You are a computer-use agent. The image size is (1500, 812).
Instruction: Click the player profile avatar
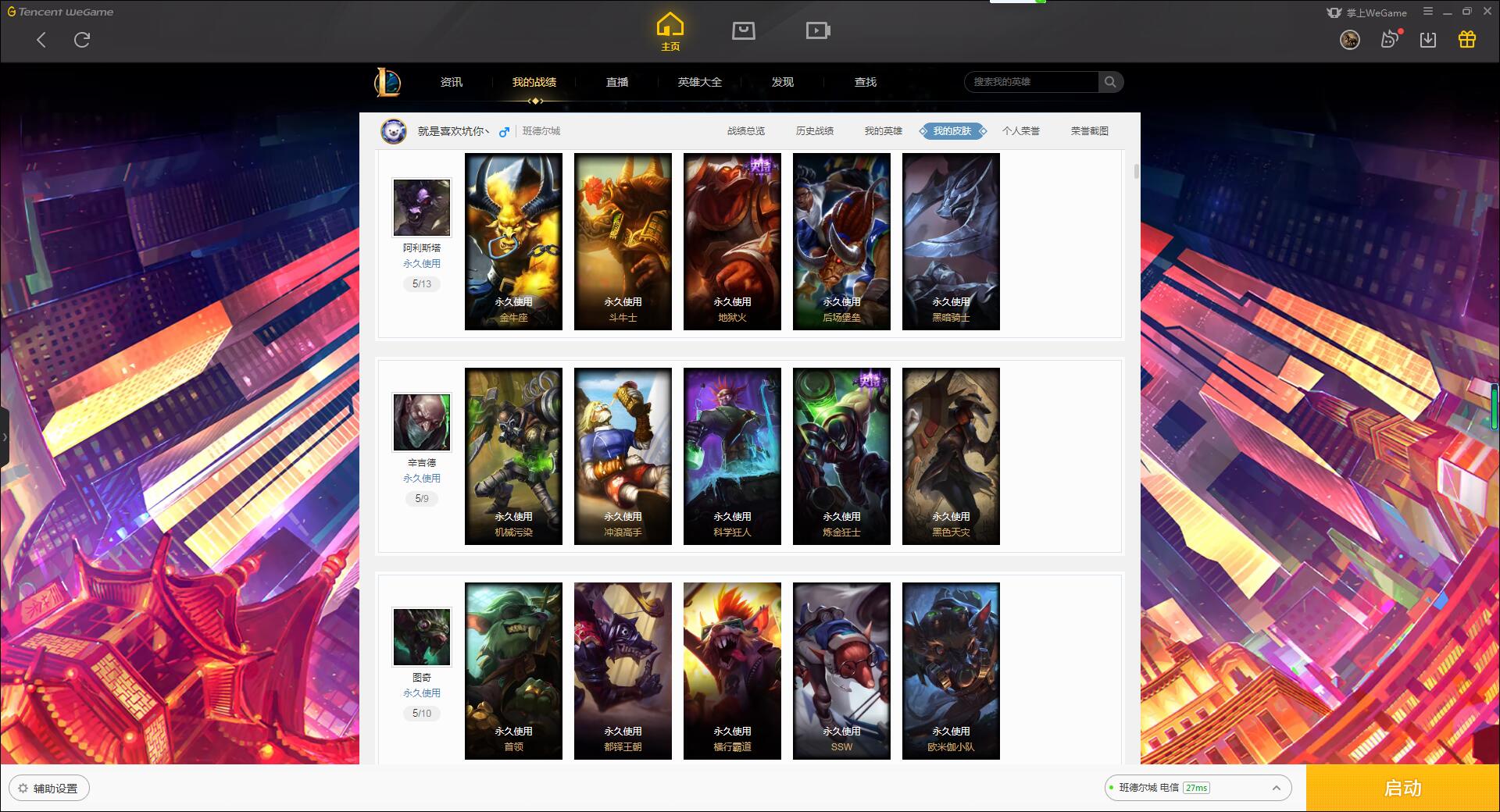tap(394, 131)
